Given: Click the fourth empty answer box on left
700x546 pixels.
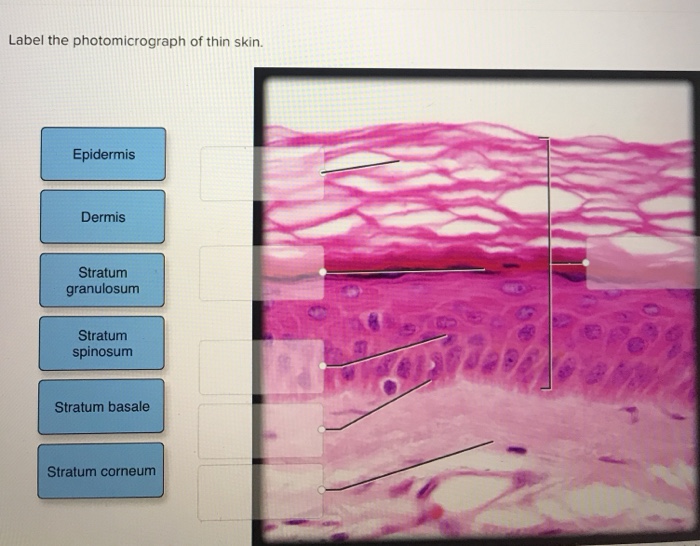Looking at the screenshot, I should (x=261, y=431).
